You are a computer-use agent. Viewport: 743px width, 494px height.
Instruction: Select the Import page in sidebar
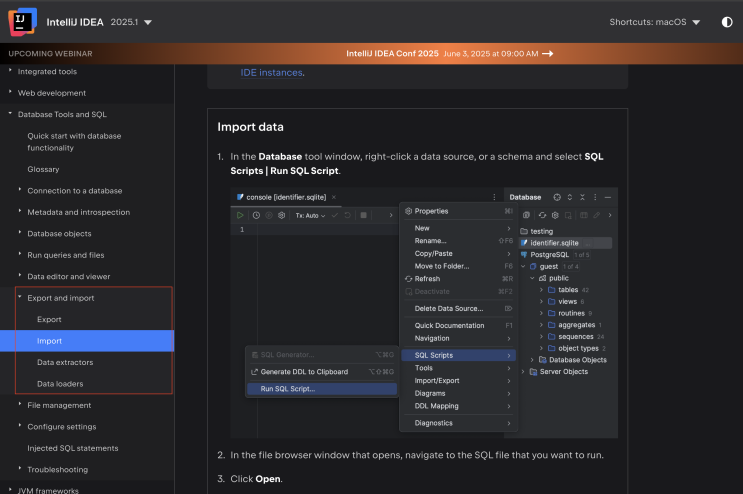(x=87, y=341)
